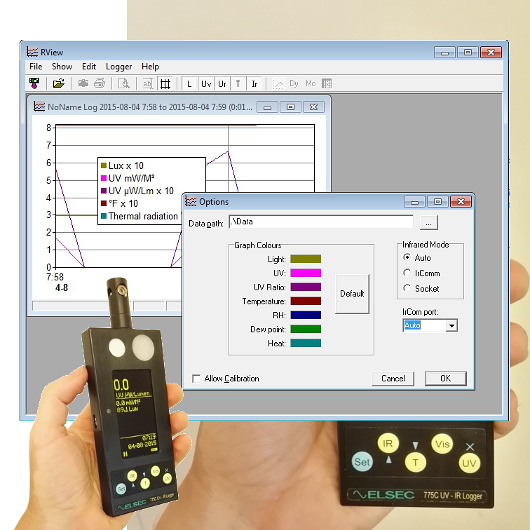The width and height of the screenshot is (530, 530).
Task: Toggle the Ur UV ratio toolbar button
Action: [x=222, y=84]
